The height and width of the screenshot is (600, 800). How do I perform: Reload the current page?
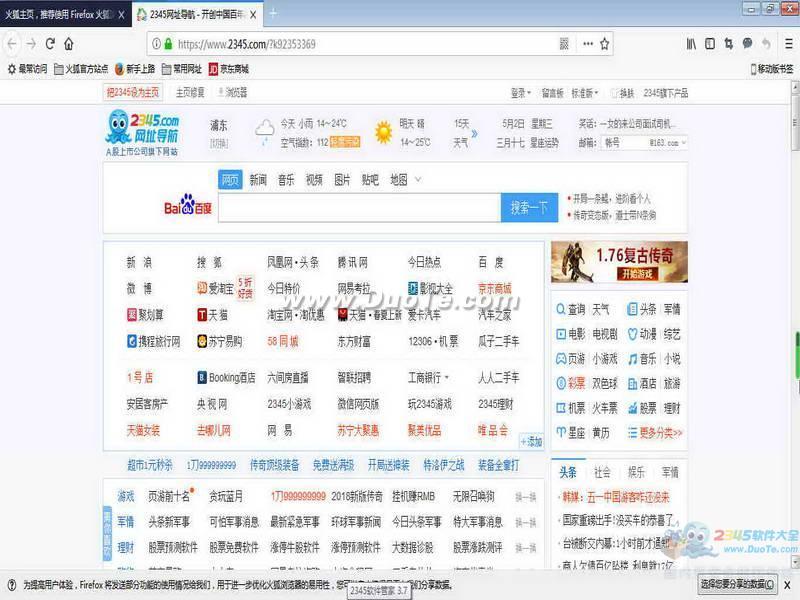50,44
